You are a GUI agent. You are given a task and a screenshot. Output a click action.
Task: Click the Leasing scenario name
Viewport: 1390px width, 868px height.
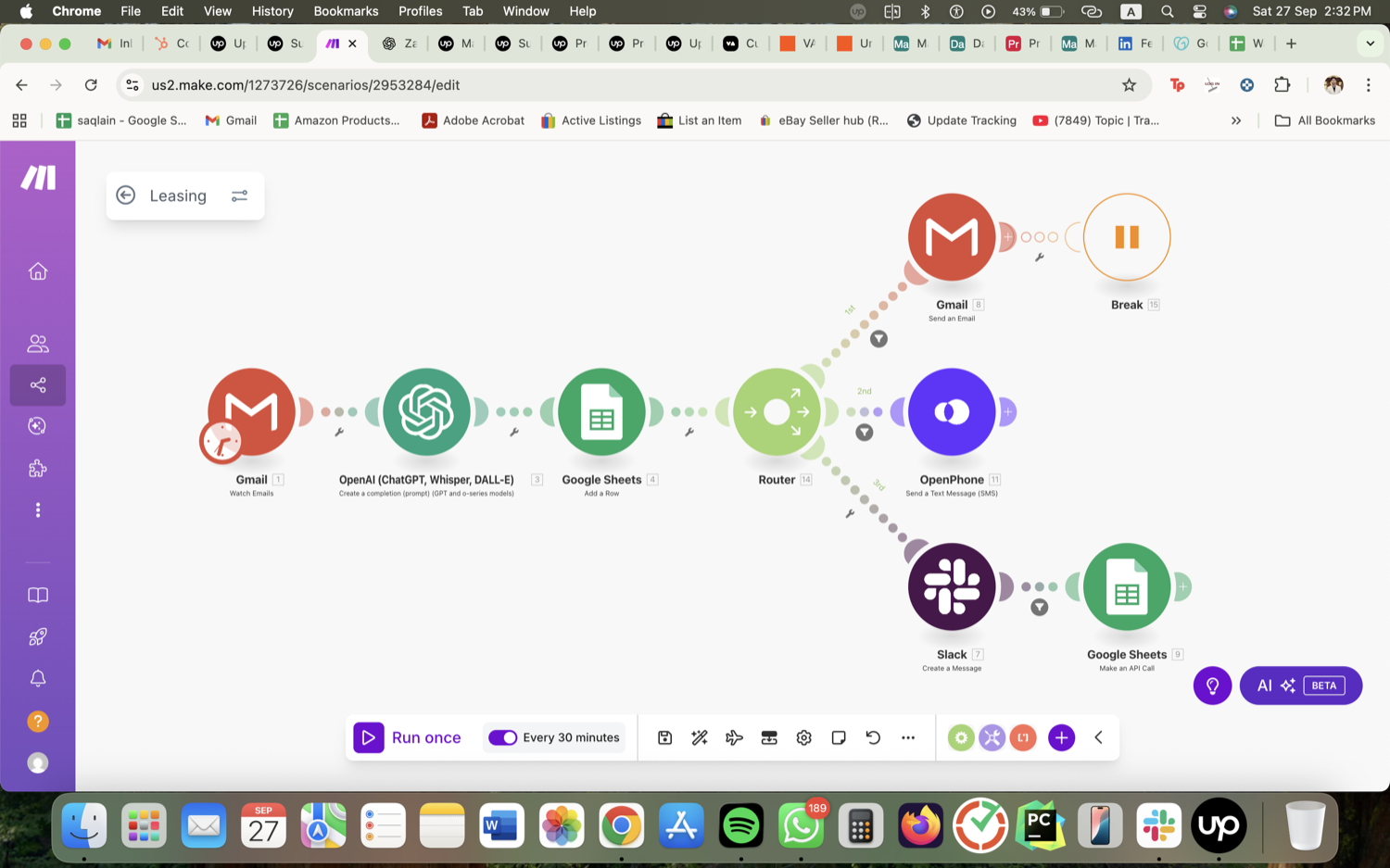click(x=178, y=195)
